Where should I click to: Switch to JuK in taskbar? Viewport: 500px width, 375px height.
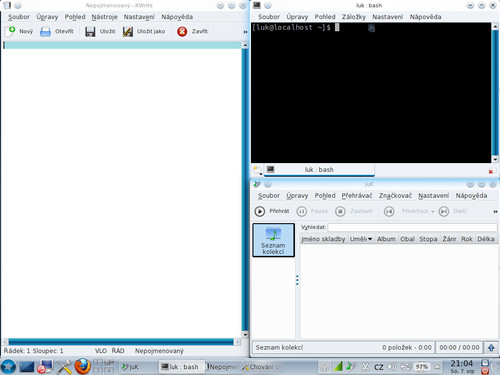tap(137, 367)
